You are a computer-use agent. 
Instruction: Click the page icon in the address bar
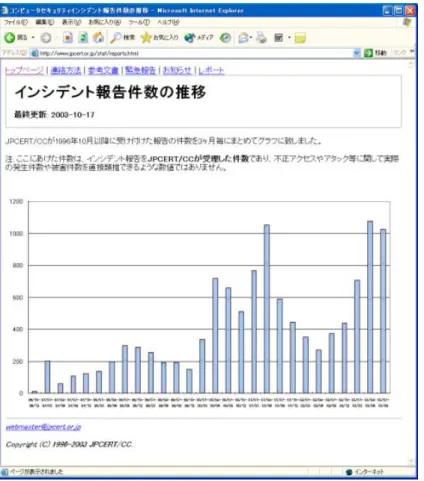tap(34, 53)
